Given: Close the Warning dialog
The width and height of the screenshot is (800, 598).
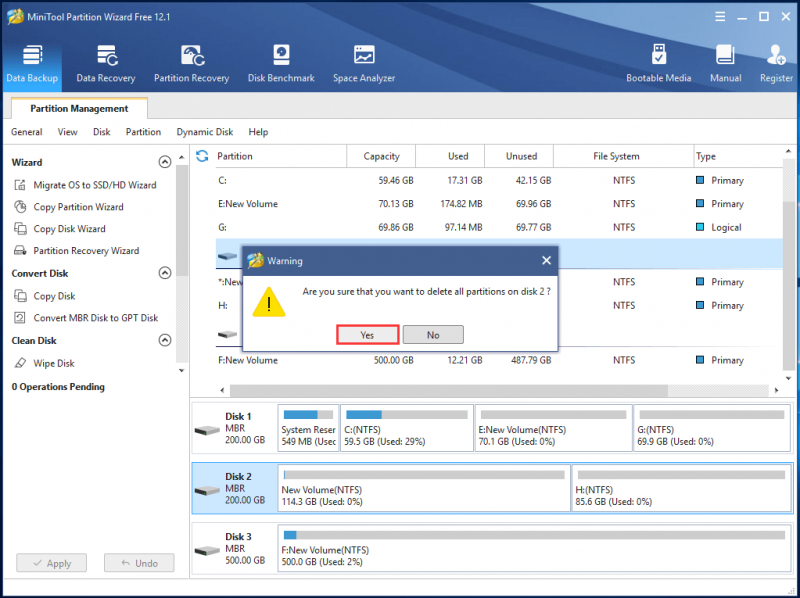Looking at the screenshot, I should pyautogui.click(x=546, y=261).
